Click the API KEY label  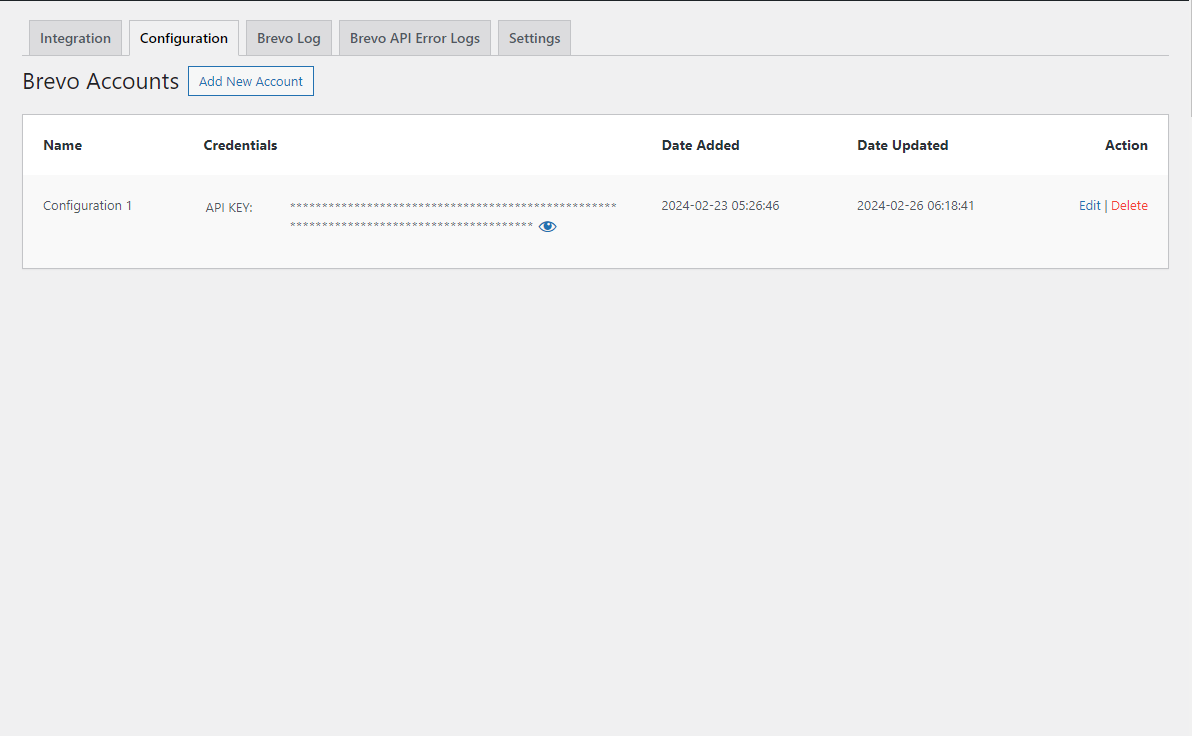coord(229,208)
